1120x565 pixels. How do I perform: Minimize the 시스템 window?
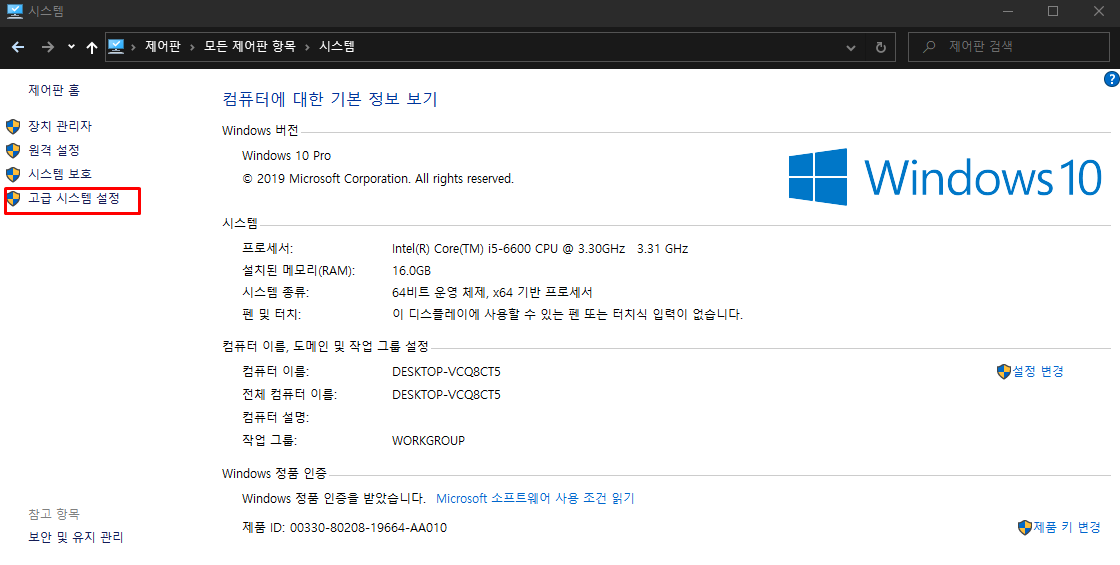(1008, 11)
